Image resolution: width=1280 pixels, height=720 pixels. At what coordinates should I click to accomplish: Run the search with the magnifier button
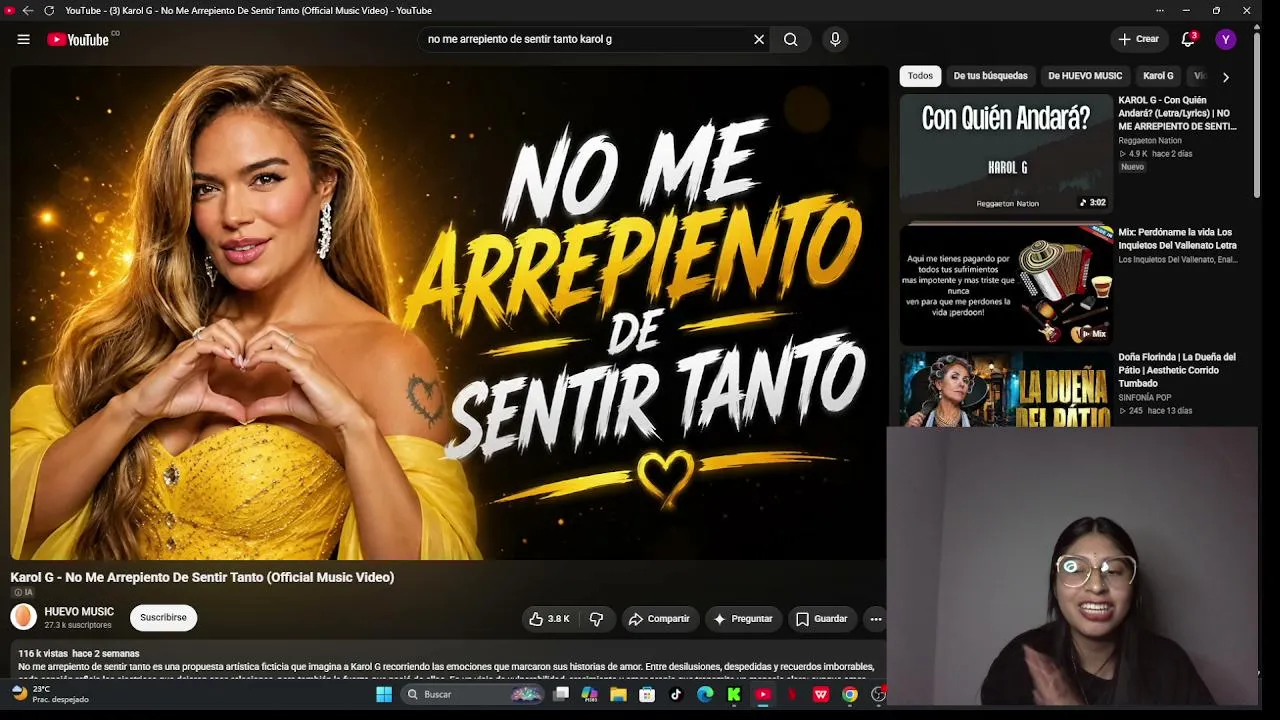click(791, 39)
